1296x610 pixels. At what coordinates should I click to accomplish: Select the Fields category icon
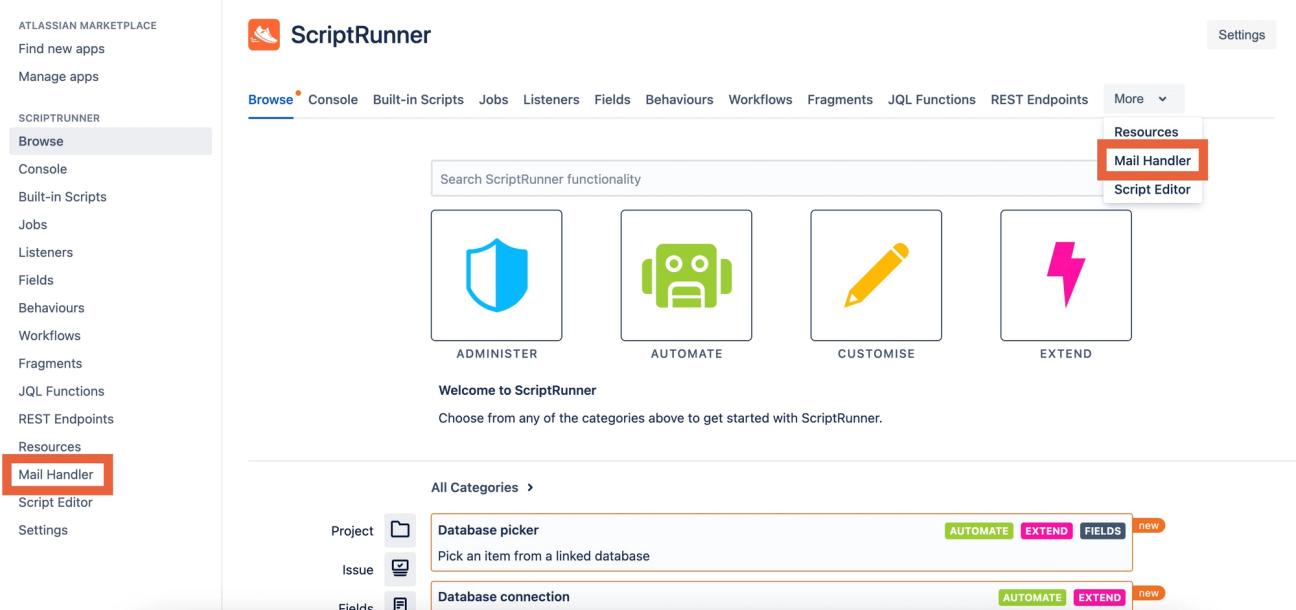400,602
